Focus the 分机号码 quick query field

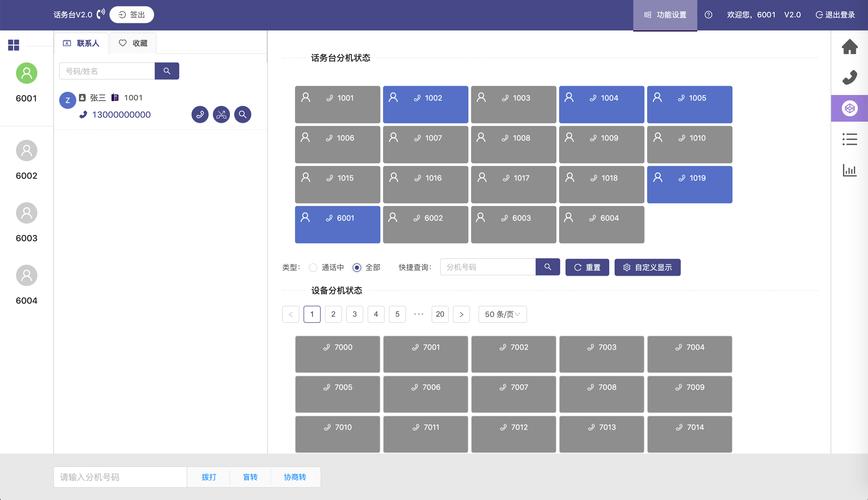pos(488,267)
